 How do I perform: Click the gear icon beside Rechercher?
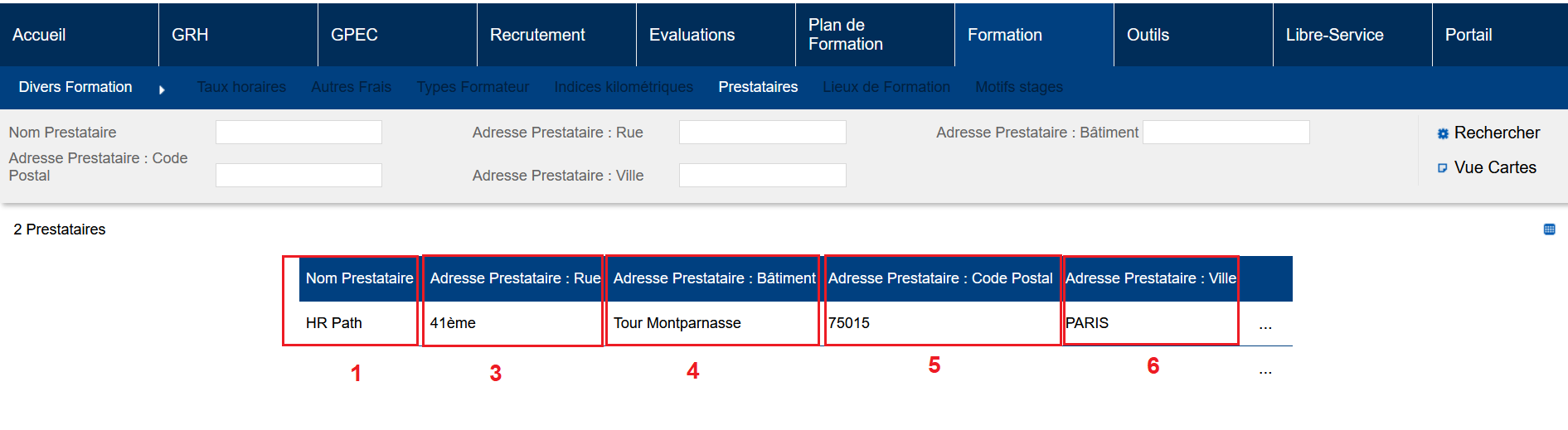click(1443, 133)
